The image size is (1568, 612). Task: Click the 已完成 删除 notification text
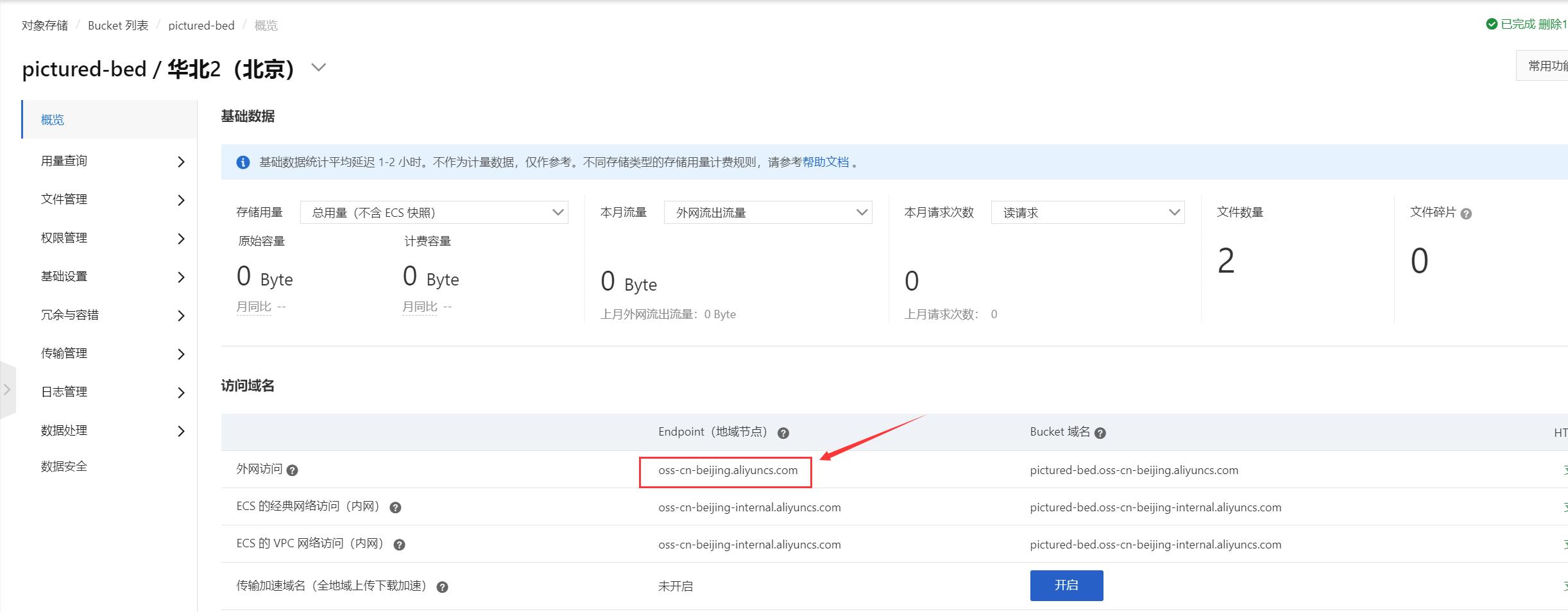(1533, 24)
